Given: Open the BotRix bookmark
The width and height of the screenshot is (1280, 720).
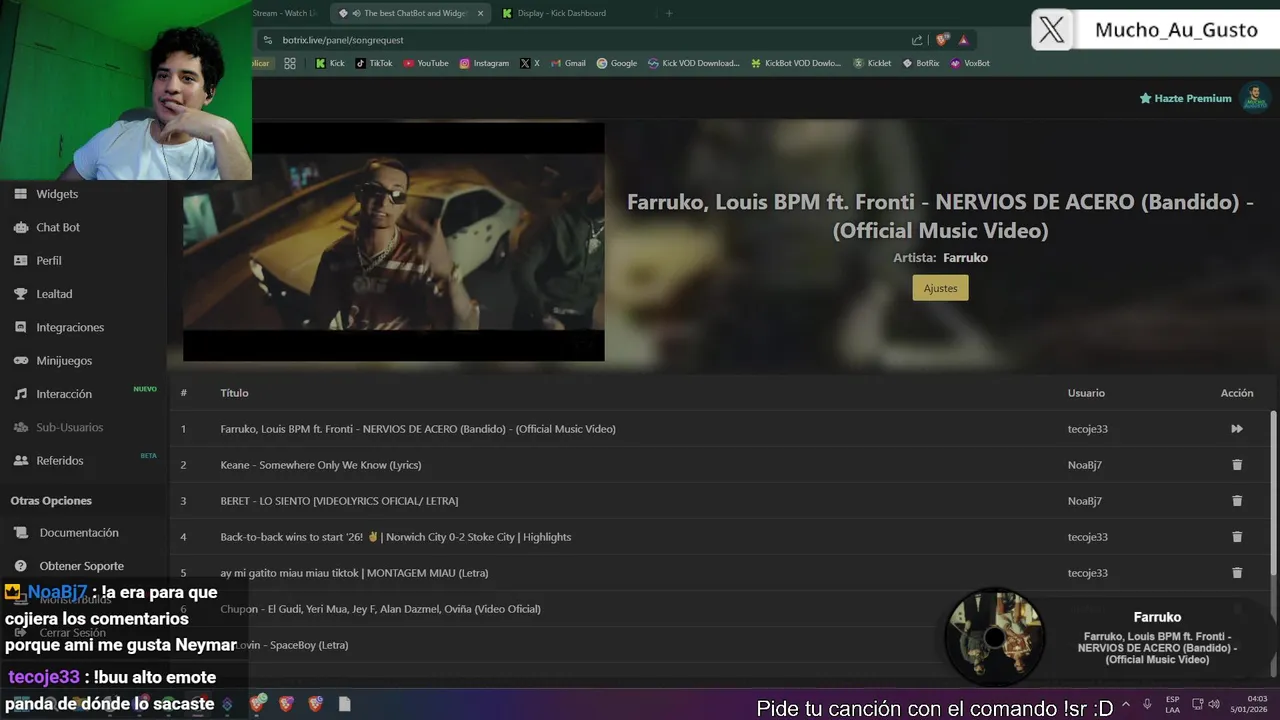Looking at the screenshot, I should click(x=921, y=63).
